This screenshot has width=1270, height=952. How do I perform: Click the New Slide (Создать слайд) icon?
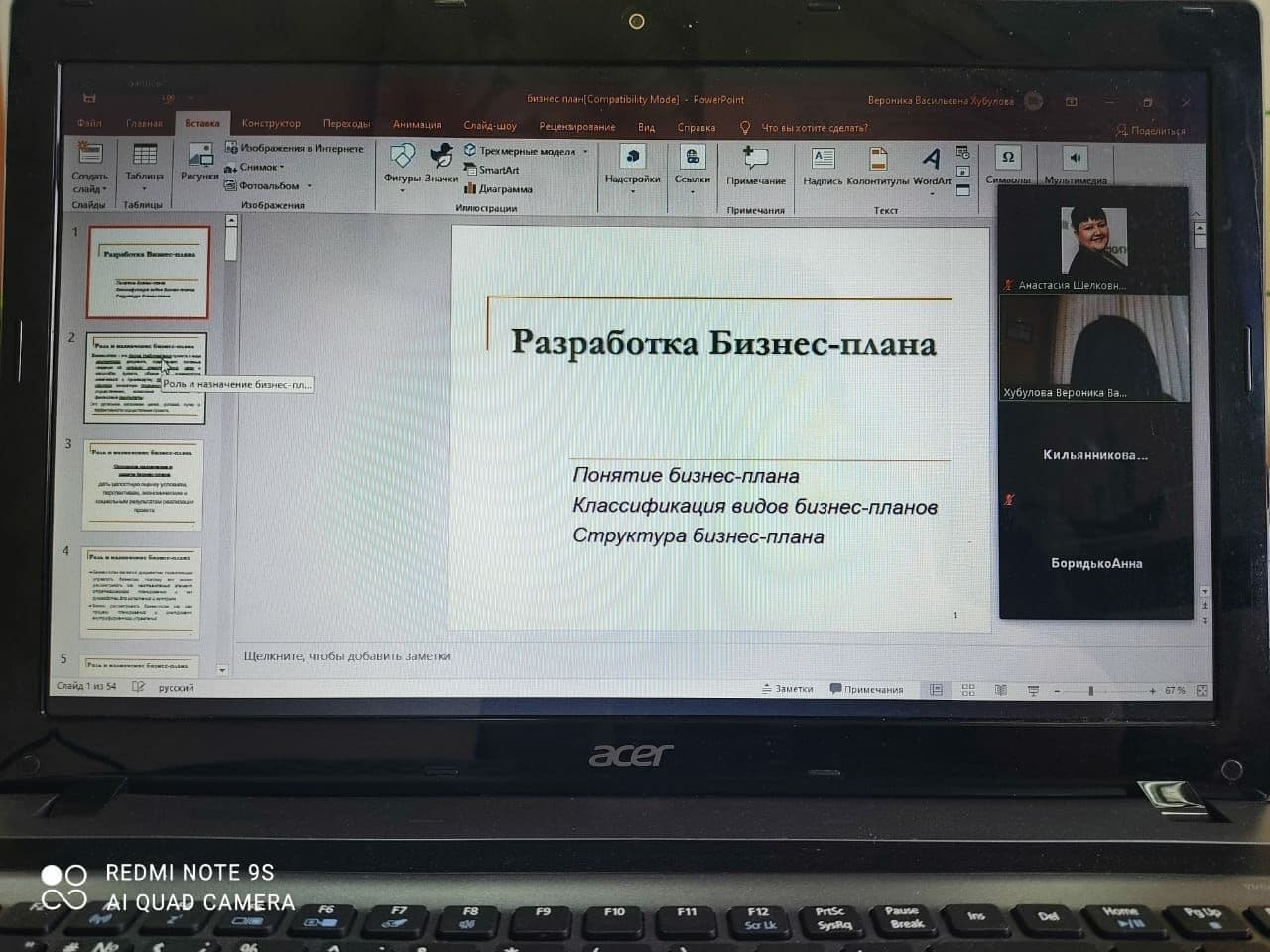pos(90,154)
